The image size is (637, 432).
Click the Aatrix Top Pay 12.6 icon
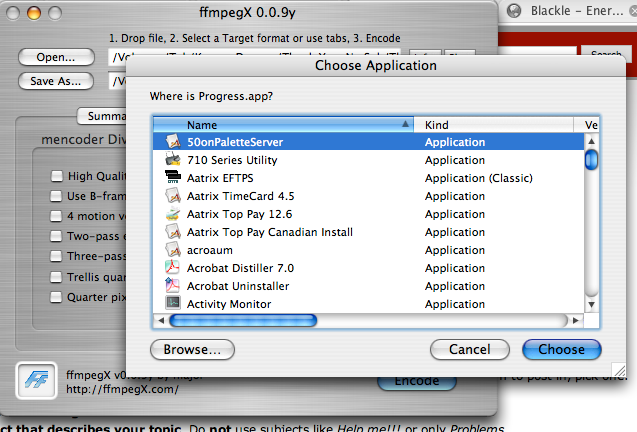[173, 214]
